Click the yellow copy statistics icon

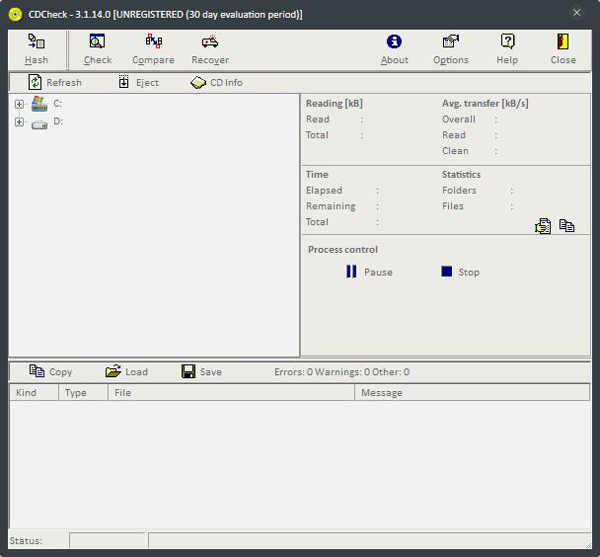[x=543, y=226]
